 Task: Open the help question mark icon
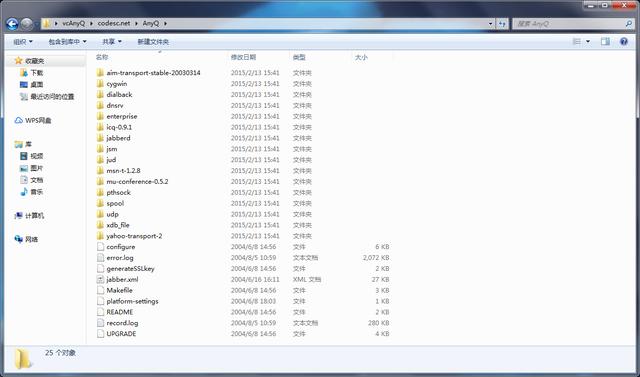(x=624, y=41)
